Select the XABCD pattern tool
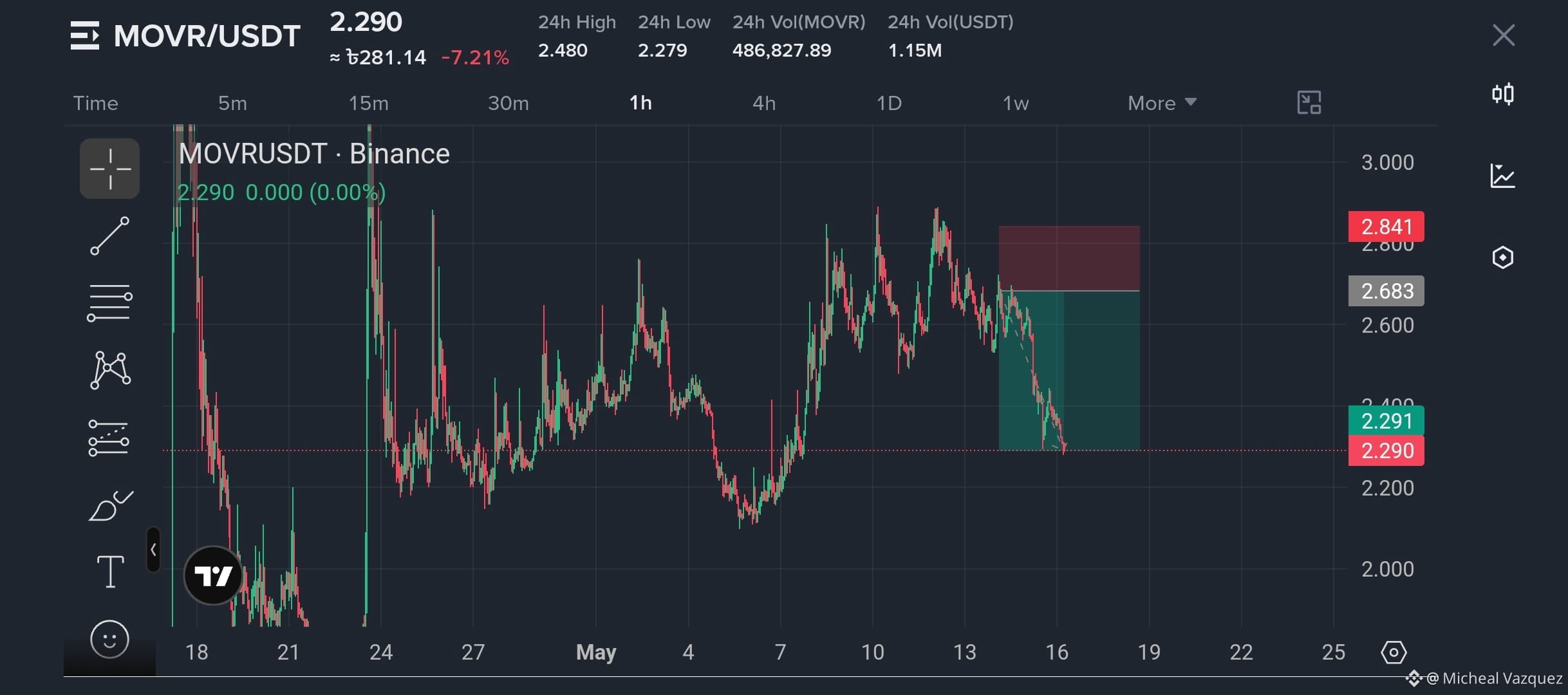 point(110,369)
